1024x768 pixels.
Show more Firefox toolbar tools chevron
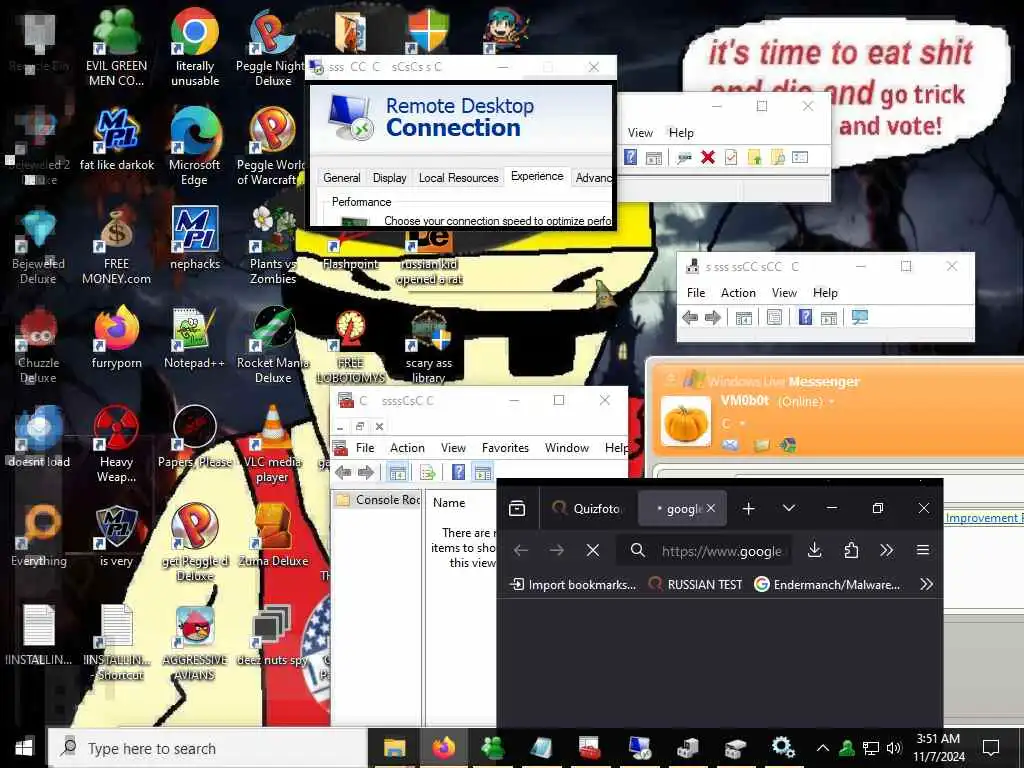point(886,551)
